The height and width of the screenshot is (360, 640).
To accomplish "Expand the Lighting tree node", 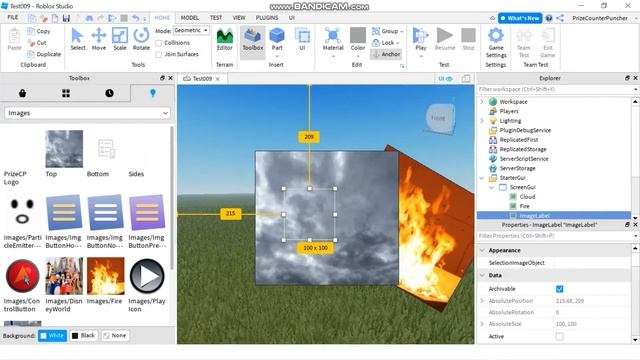I will click(x=482, y=121).
